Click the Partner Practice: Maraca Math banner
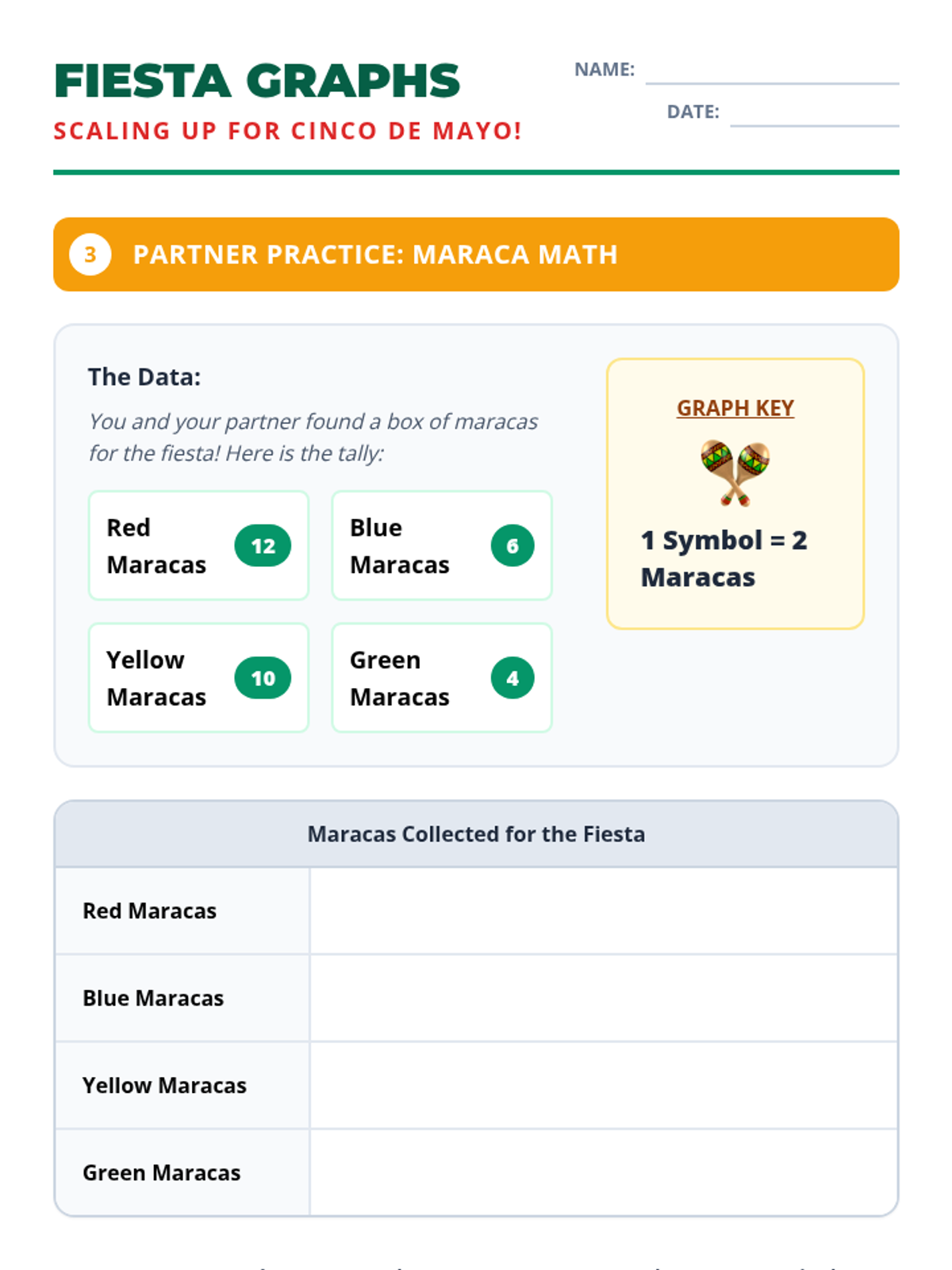The height and width of the screenshot is (1270, 952). [x=476, y=254]
